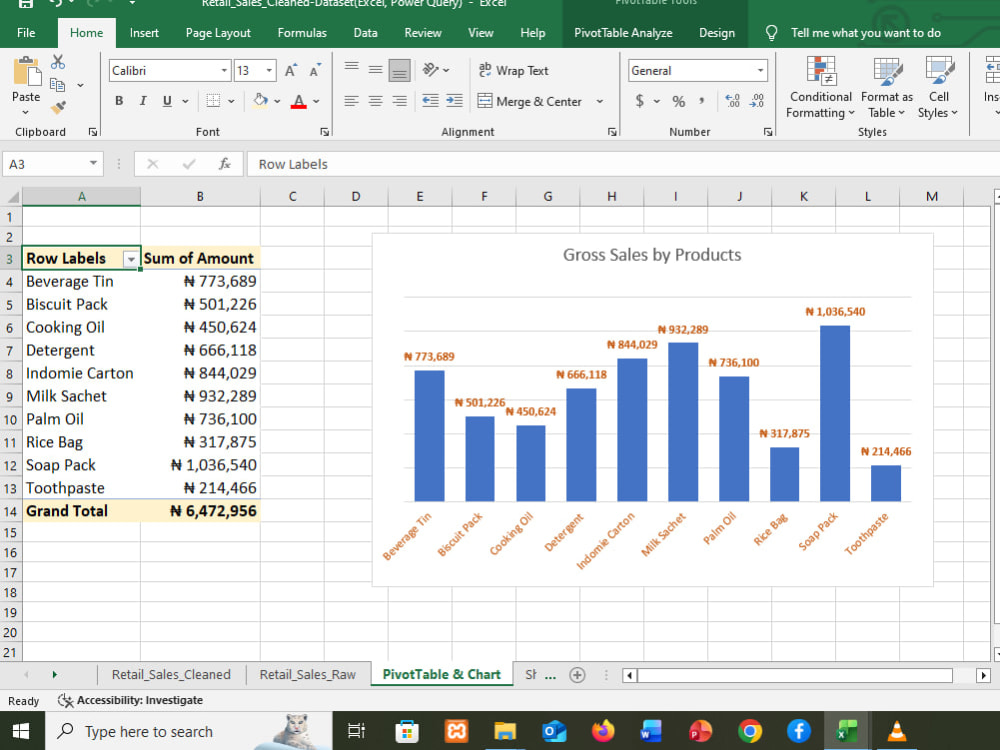Select column B header

point(200,196)
